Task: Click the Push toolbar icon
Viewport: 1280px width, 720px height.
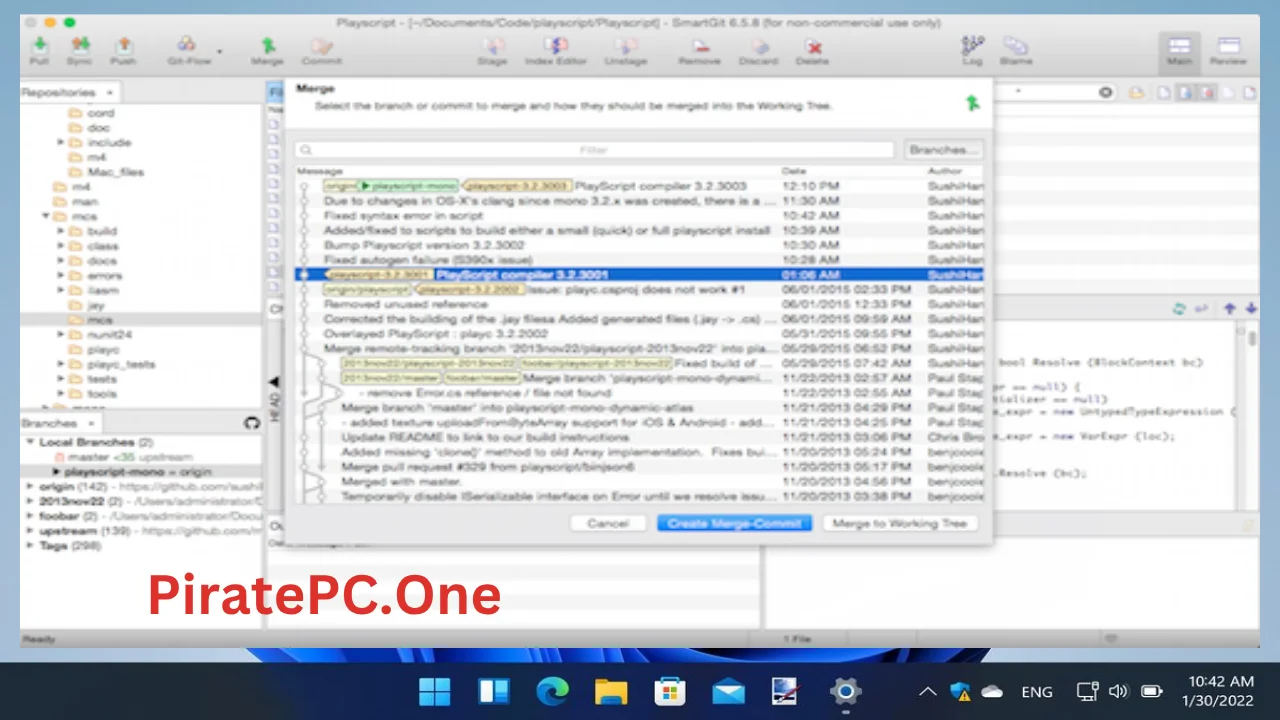Action: [123, 50]
